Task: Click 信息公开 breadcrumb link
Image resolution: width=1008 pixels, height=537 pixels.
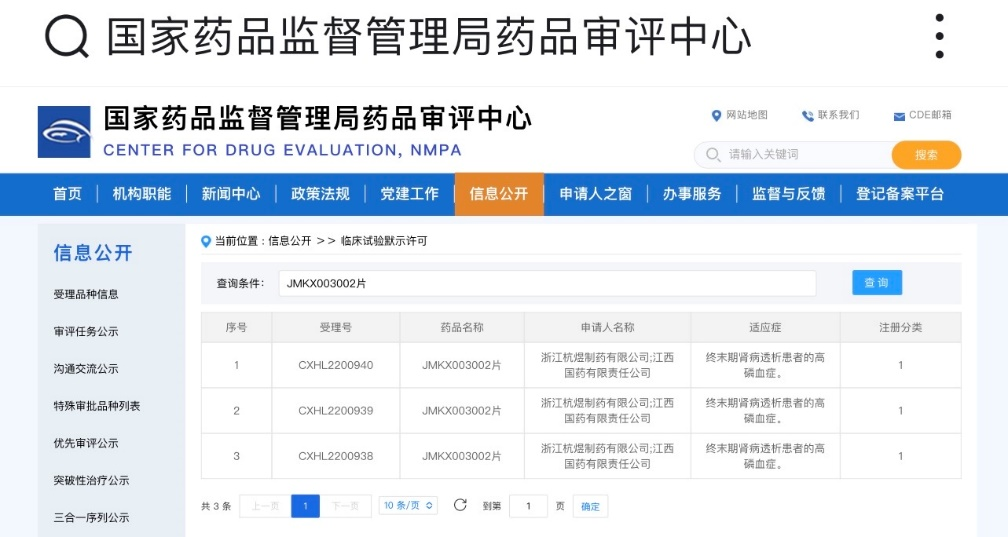Action: click(289, 241)
